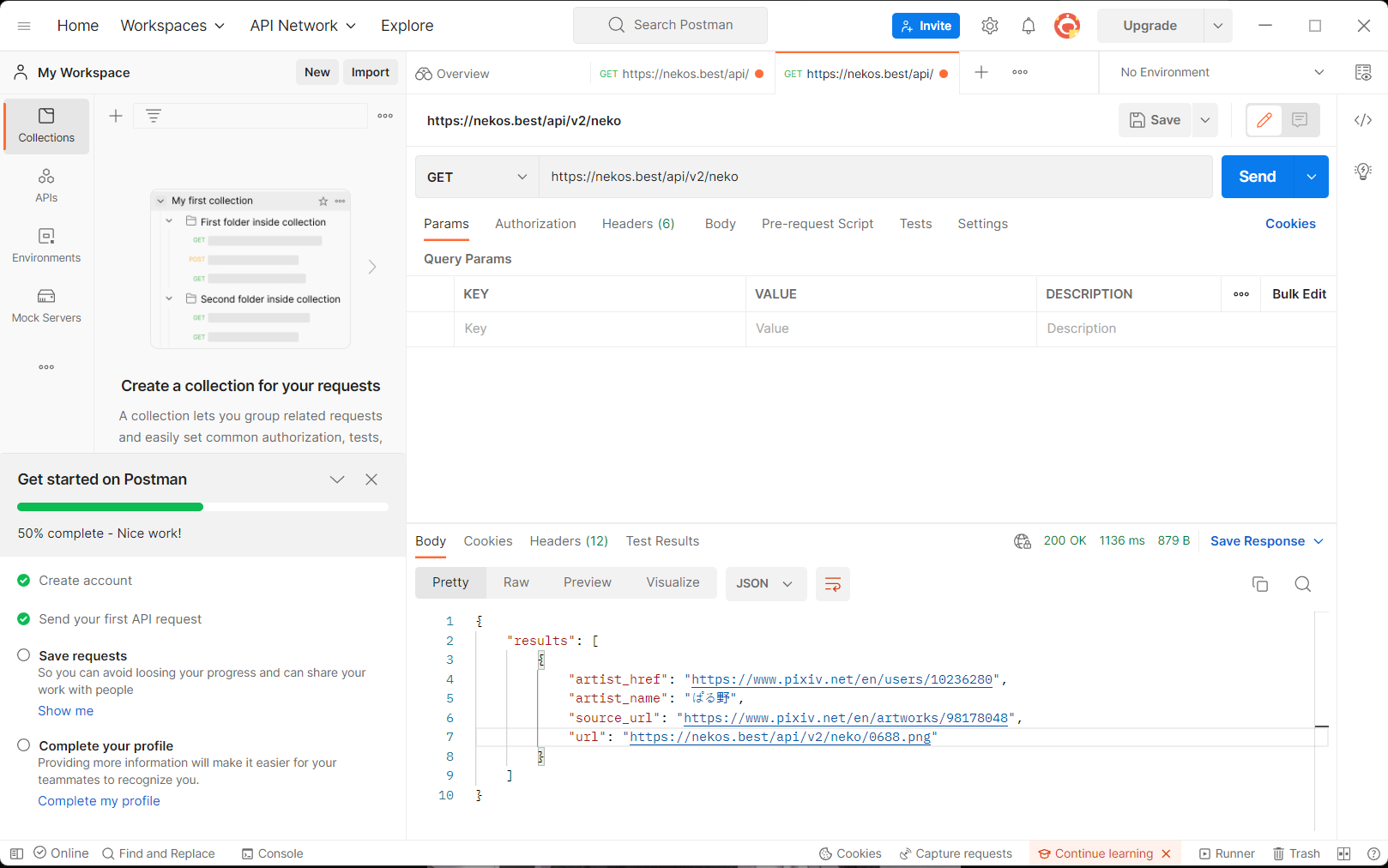
Task: Check the Complete your profile checkbox
Action: [24, 744]
